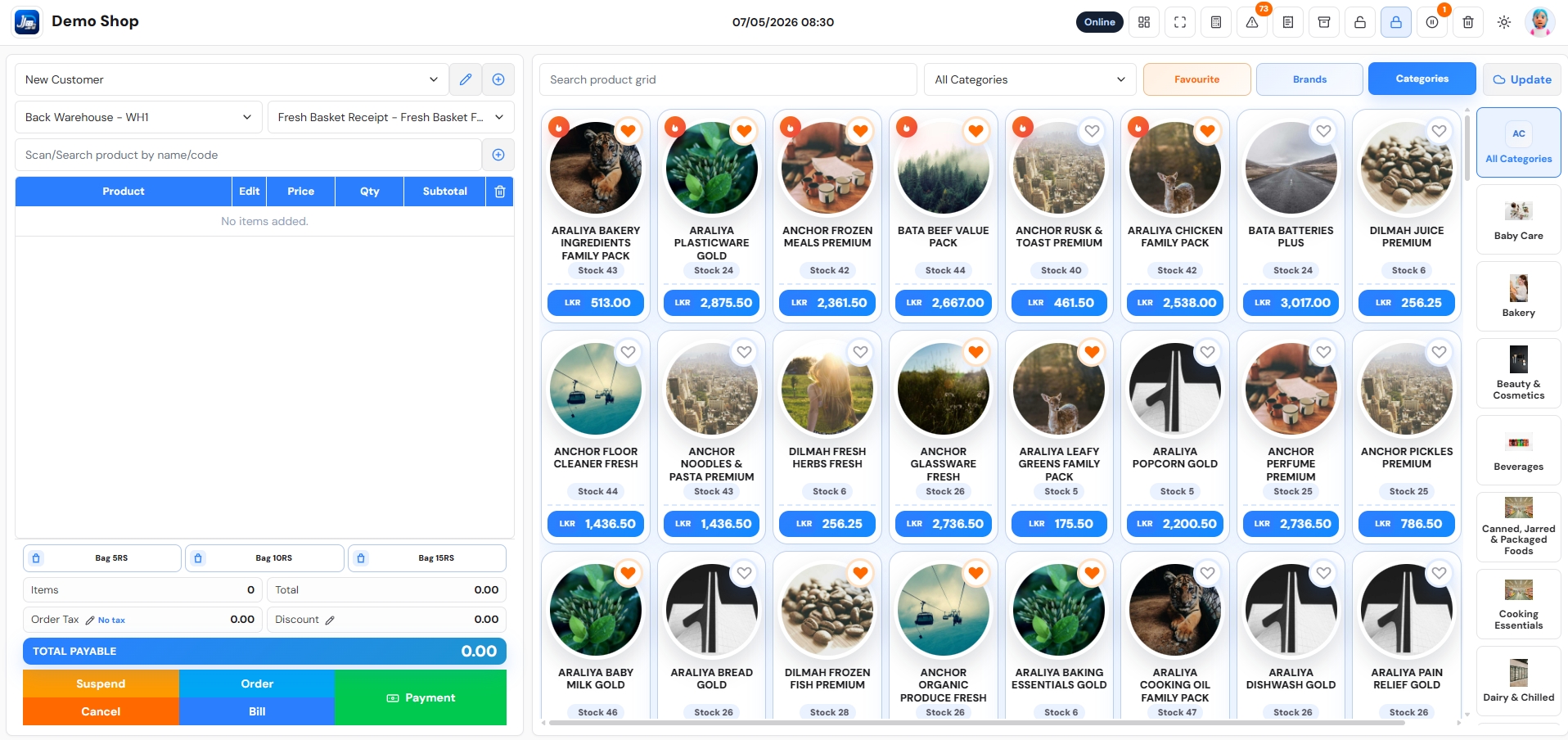
Task: Open stock alerts warning icon with 73 badge
Action: coord(1252,22)
